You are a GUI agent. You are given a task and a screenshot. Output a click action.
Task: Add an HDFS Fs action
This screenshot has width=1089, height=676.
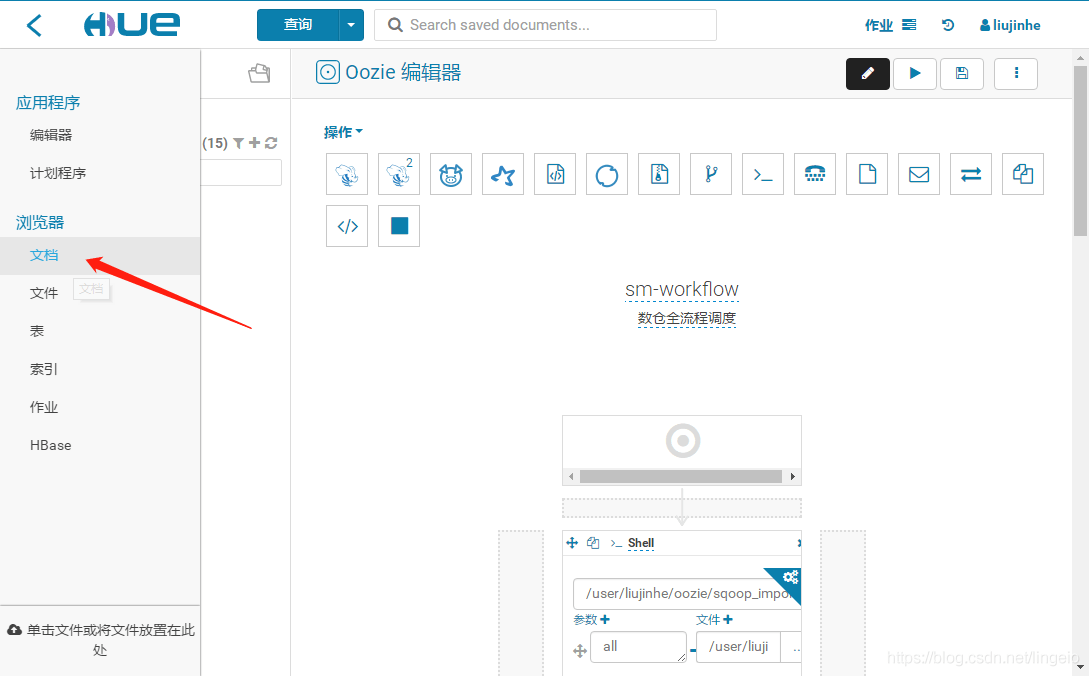867,174
